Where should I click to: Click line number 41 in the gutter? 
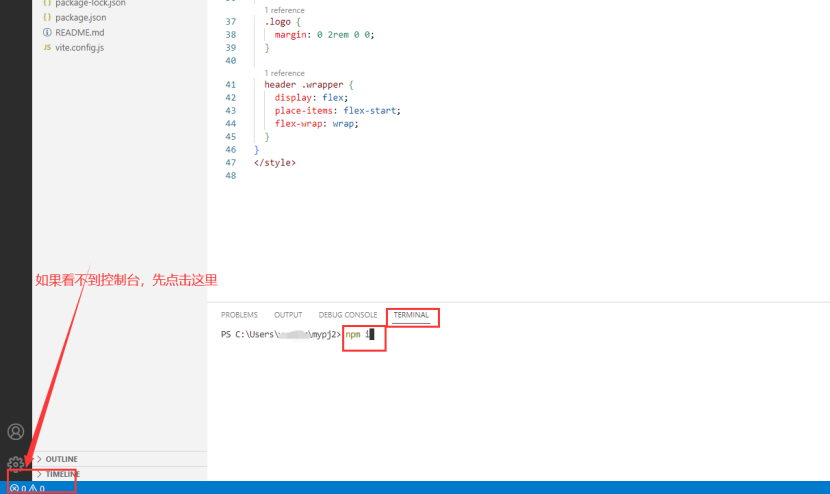tap(230, 85)
